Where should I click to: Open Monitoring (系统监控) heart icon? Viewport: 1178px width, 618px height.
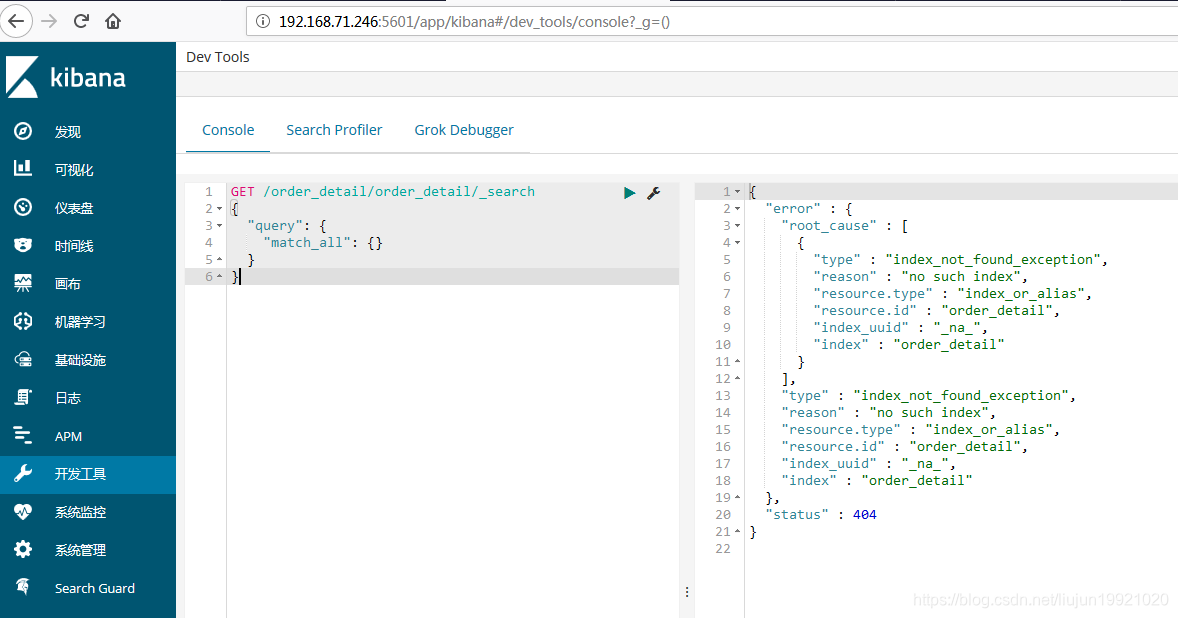coord(23,511)
